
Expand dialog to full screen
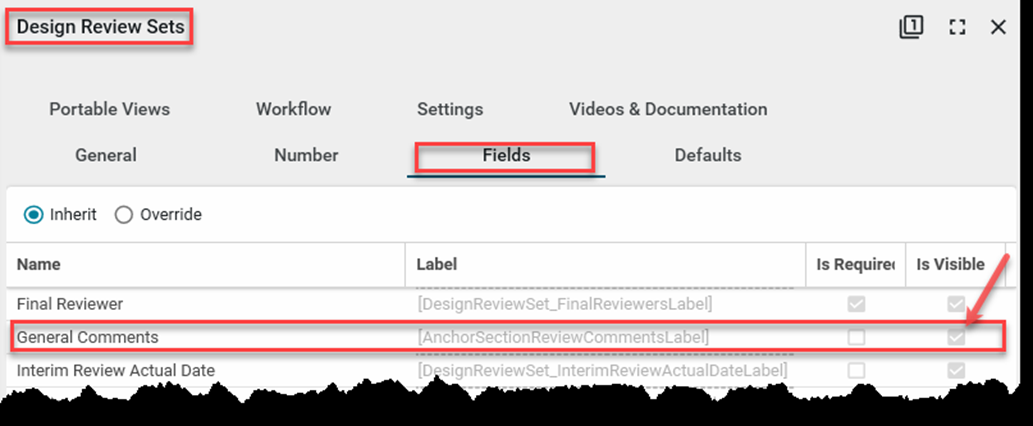coord(957,27)
